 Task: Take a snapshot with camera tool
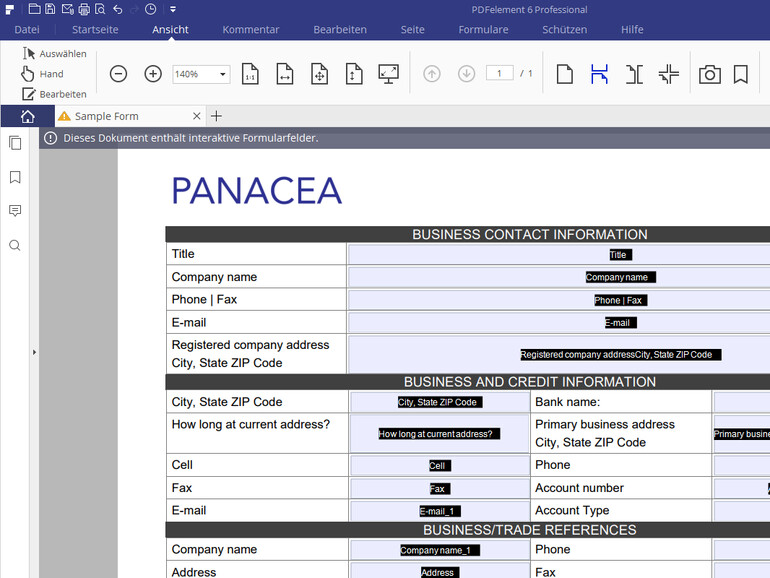(x=710, y=74)
